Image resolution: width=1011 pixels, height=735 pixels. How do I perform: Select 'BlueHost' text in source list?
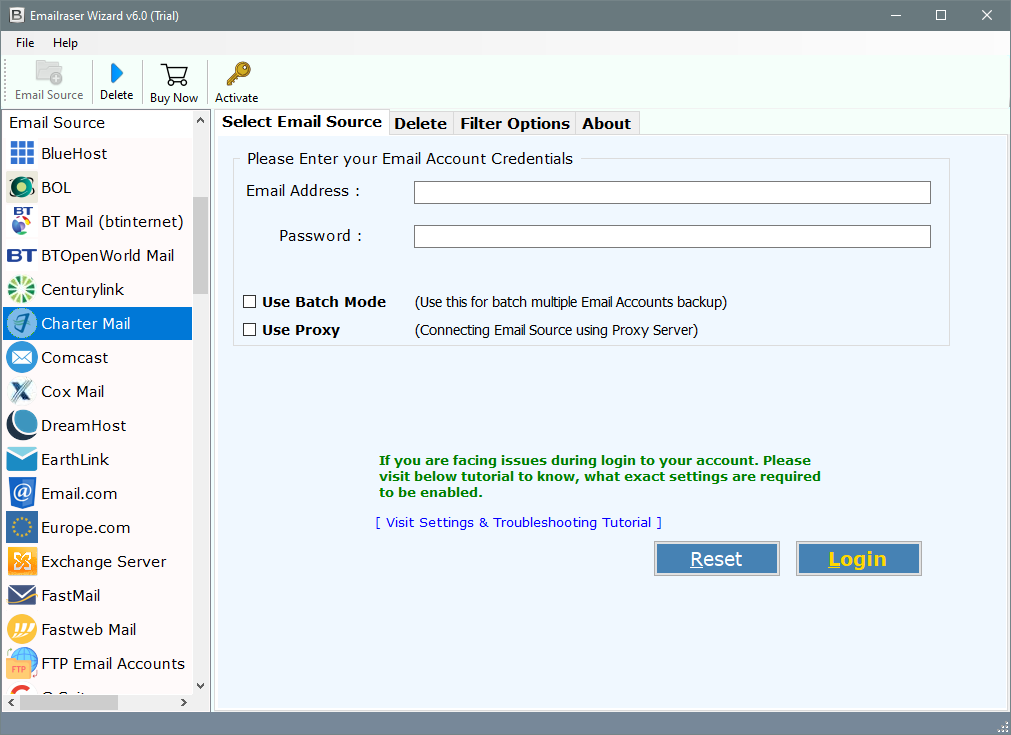(74, 153)
